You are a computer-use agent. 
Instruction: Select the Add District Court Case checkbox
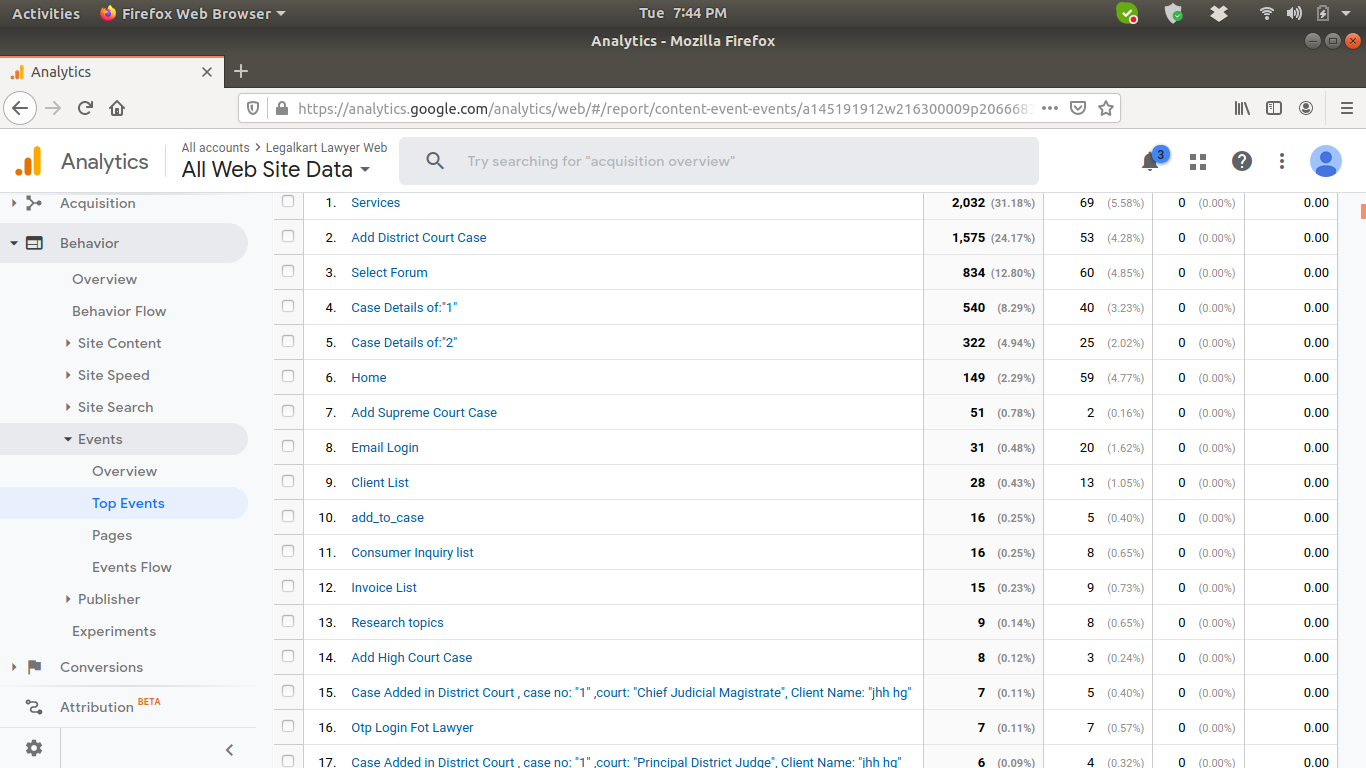[x=288, y=236]
